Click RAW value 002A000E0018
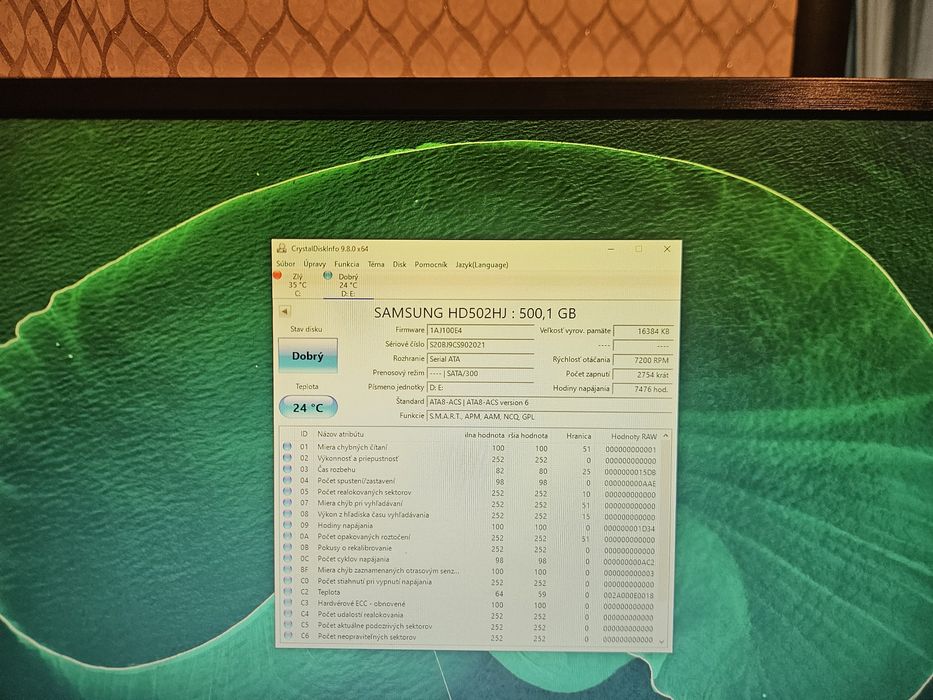The height and width of the screenshot is (700, 933). [628, 595]
